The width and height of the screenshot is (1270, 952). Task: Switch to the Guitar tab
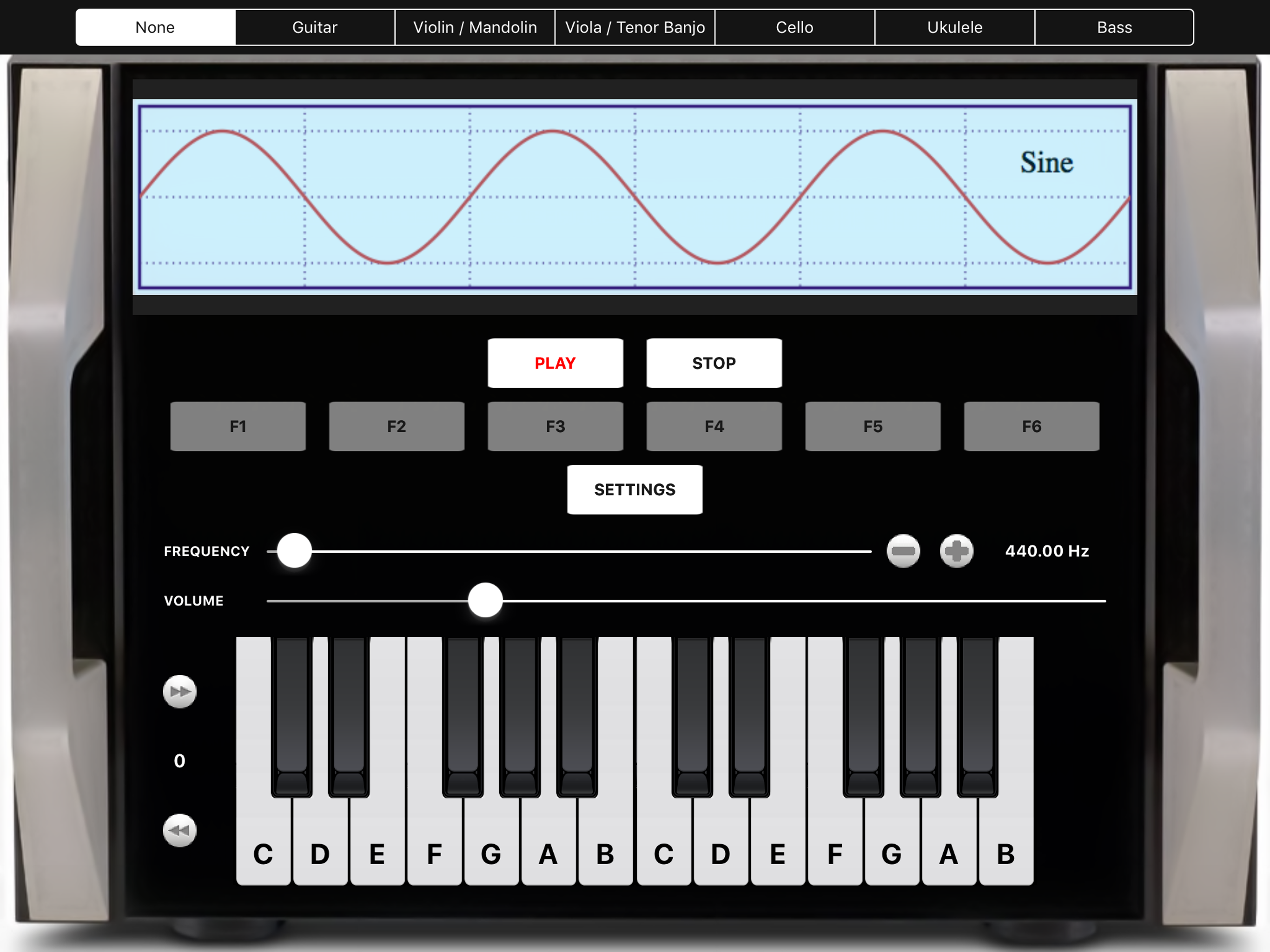pyautogui.click(x=315, y=27)
